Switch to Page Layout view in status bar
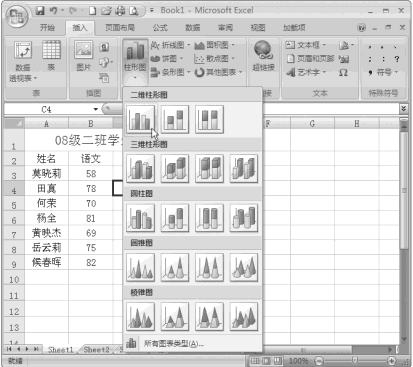The image size is (413, 367). coord(266,361)
